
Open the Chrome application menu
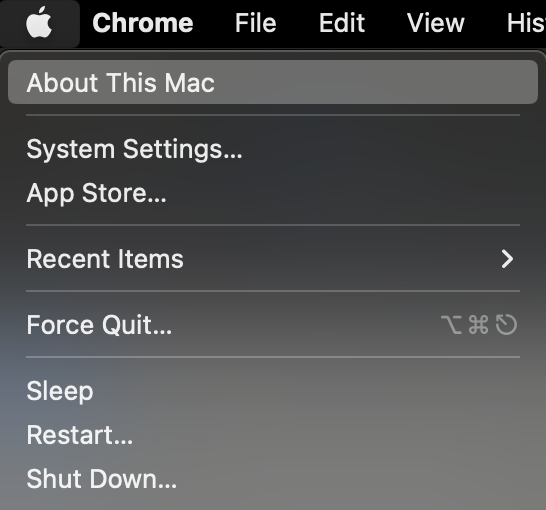143,23
